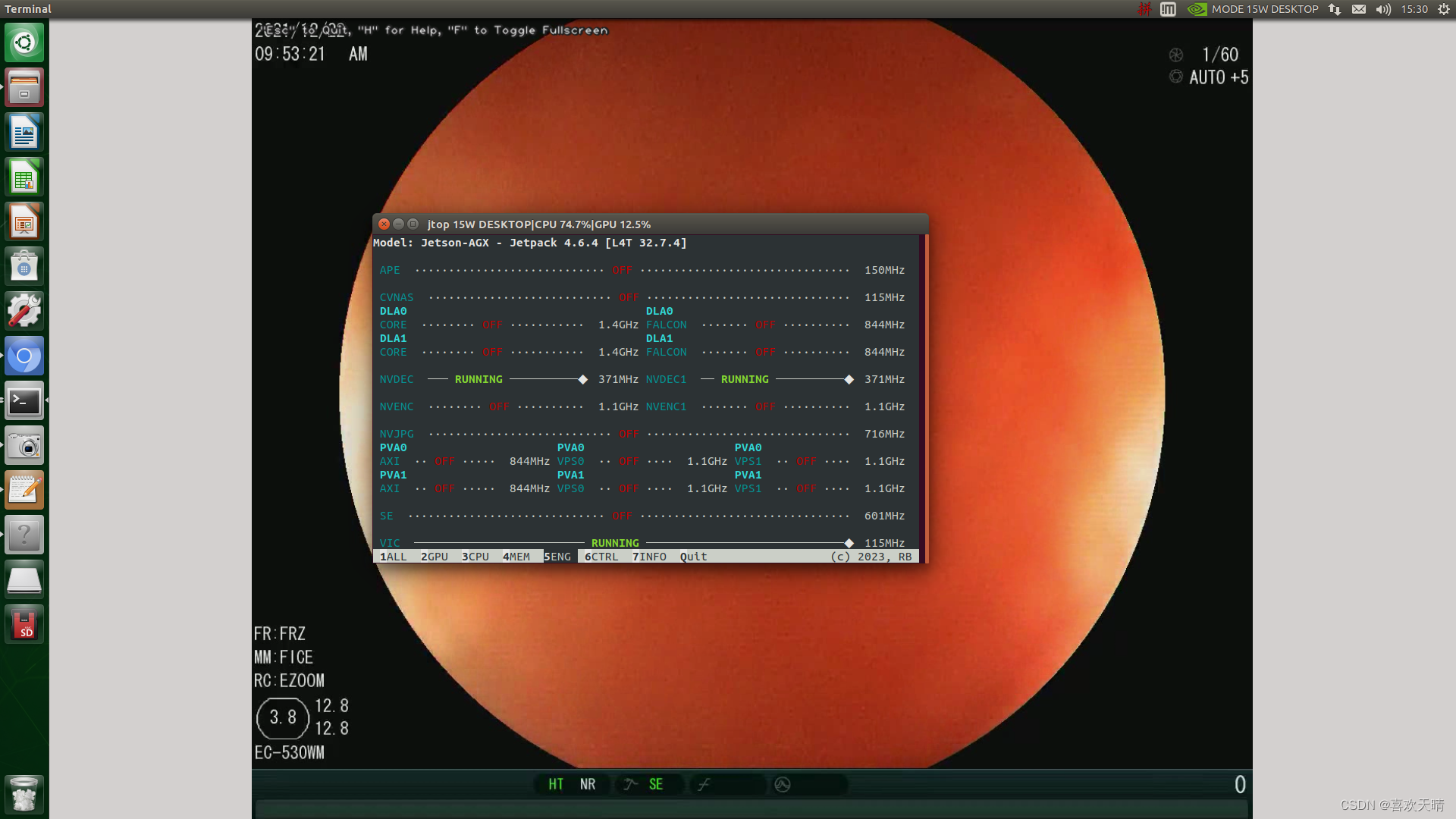
Task: Open the volume control menu
Action: pyautogui.click(x=1383, y=9)
